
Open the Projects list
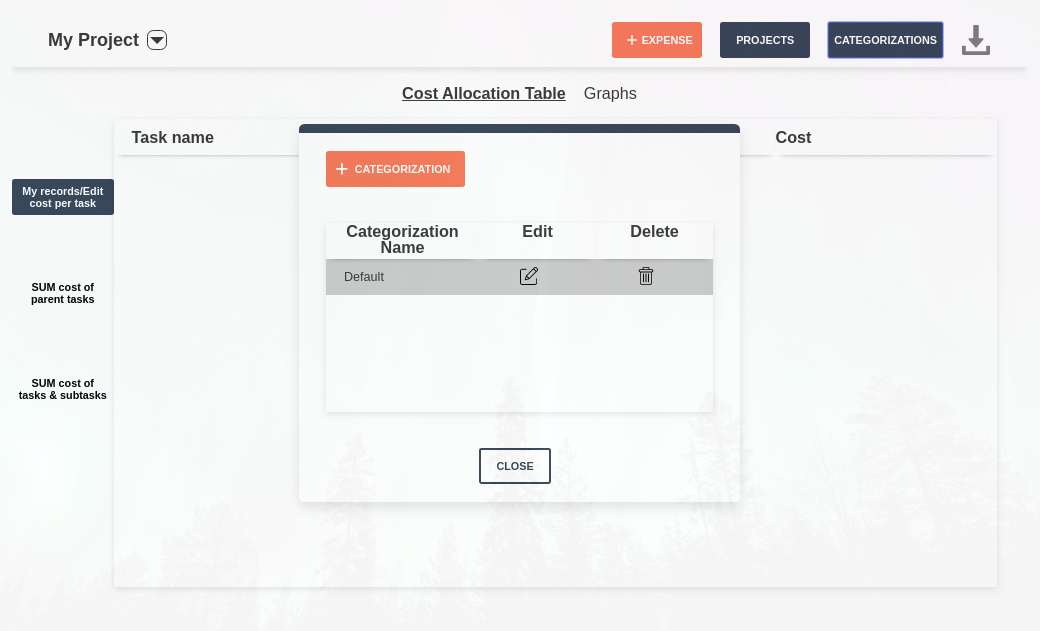[765, 40]
